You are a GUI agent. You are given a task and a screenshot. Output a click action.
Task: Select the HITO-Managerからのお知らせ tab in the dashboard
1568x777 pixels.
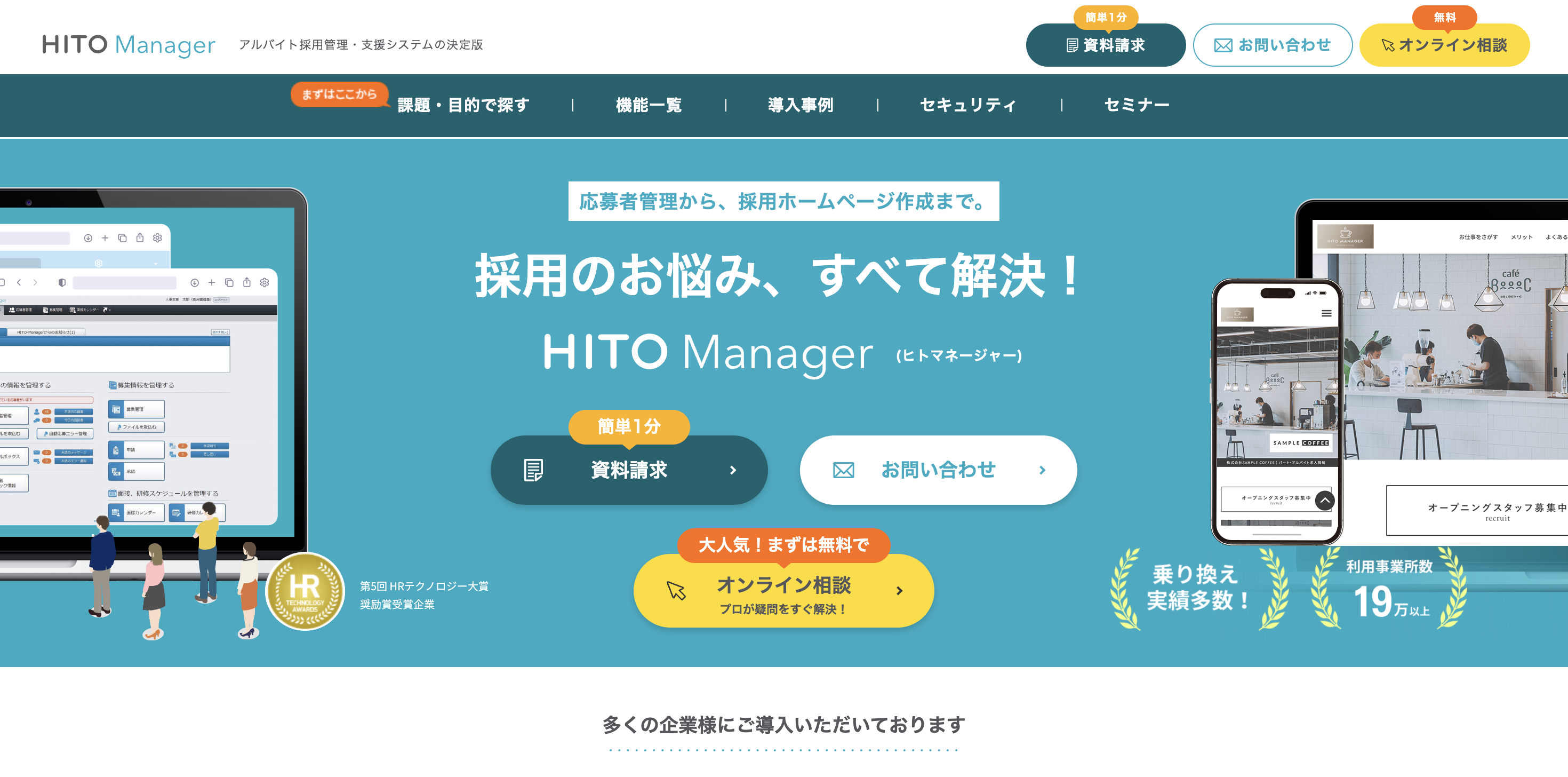46,332
